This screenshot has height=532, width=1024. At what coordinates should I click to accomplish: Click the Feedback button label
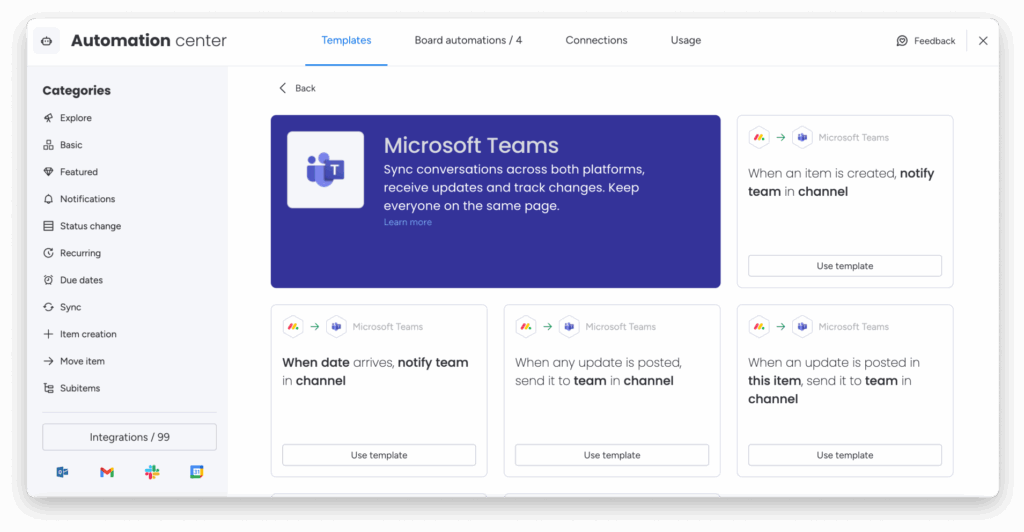point(935,40)
